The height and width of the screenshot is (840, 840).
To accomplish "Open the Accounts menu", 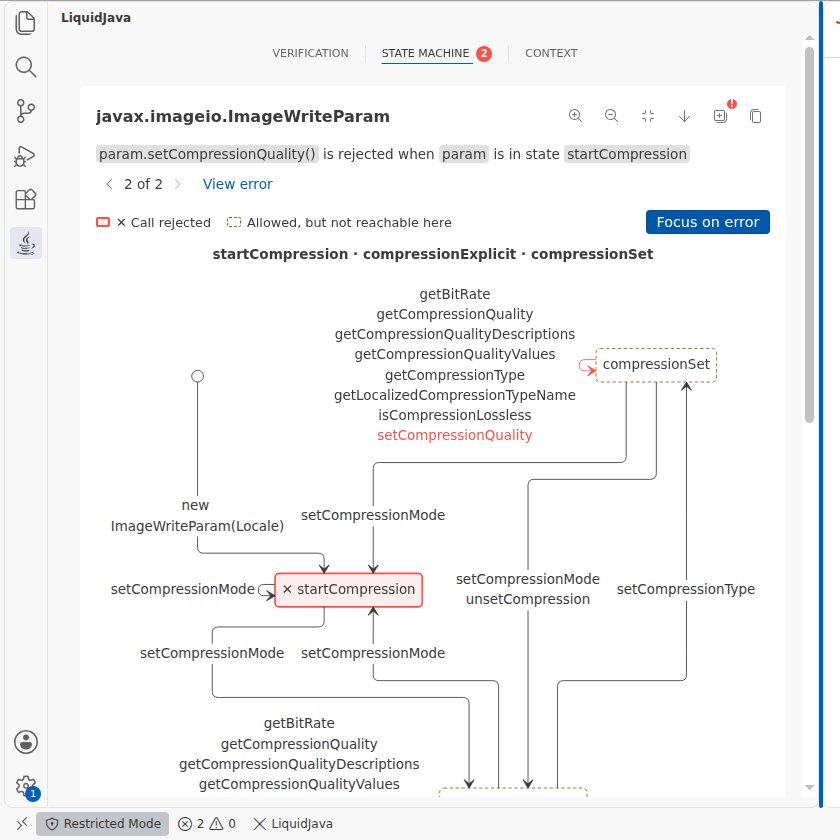I will pyautogui.click(x=26, y=742).
